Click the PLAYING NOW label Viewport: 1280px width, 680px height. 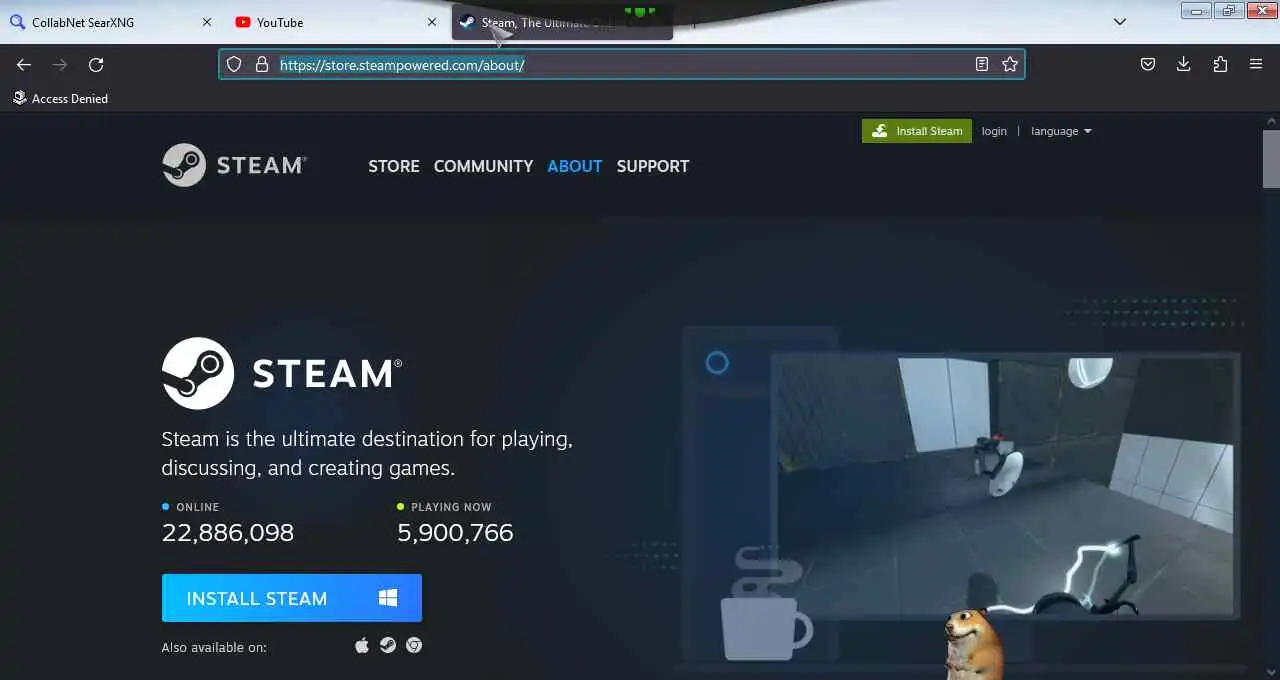[x=451, y=507]
